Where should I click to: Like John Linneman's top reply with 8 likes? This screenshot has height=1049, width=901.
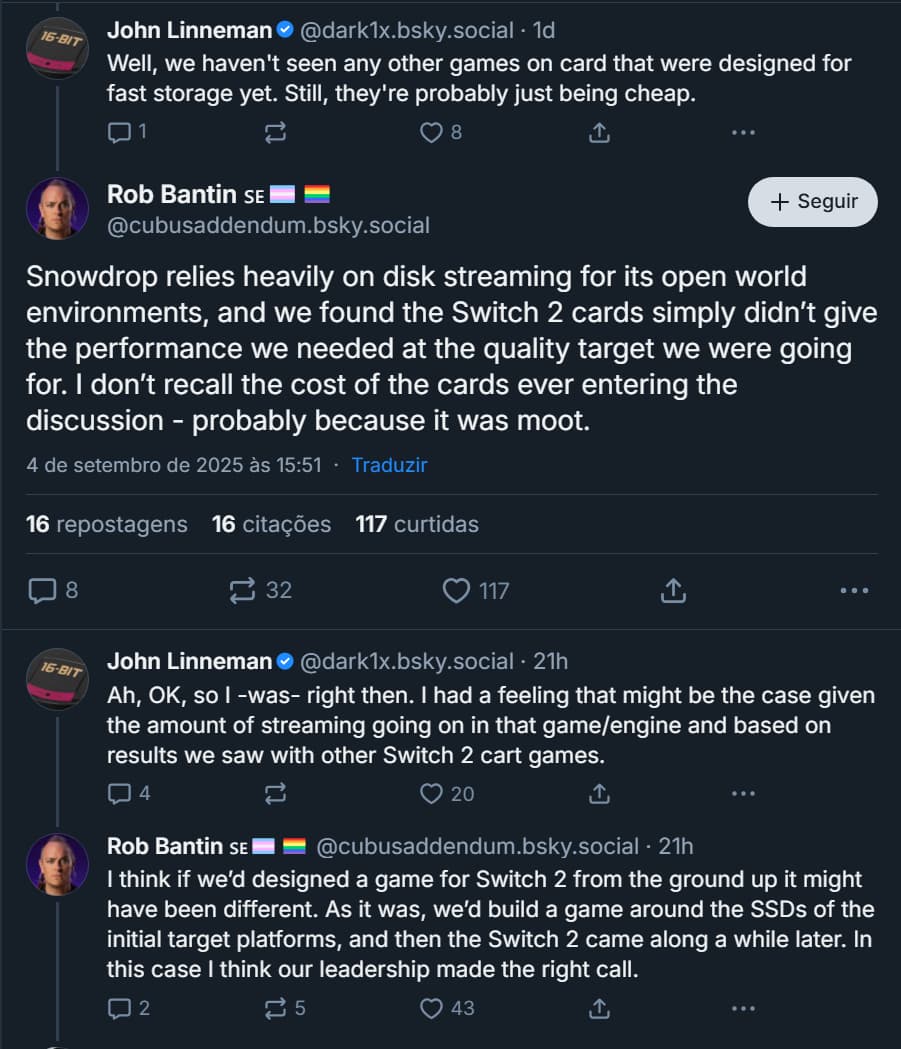431,132
